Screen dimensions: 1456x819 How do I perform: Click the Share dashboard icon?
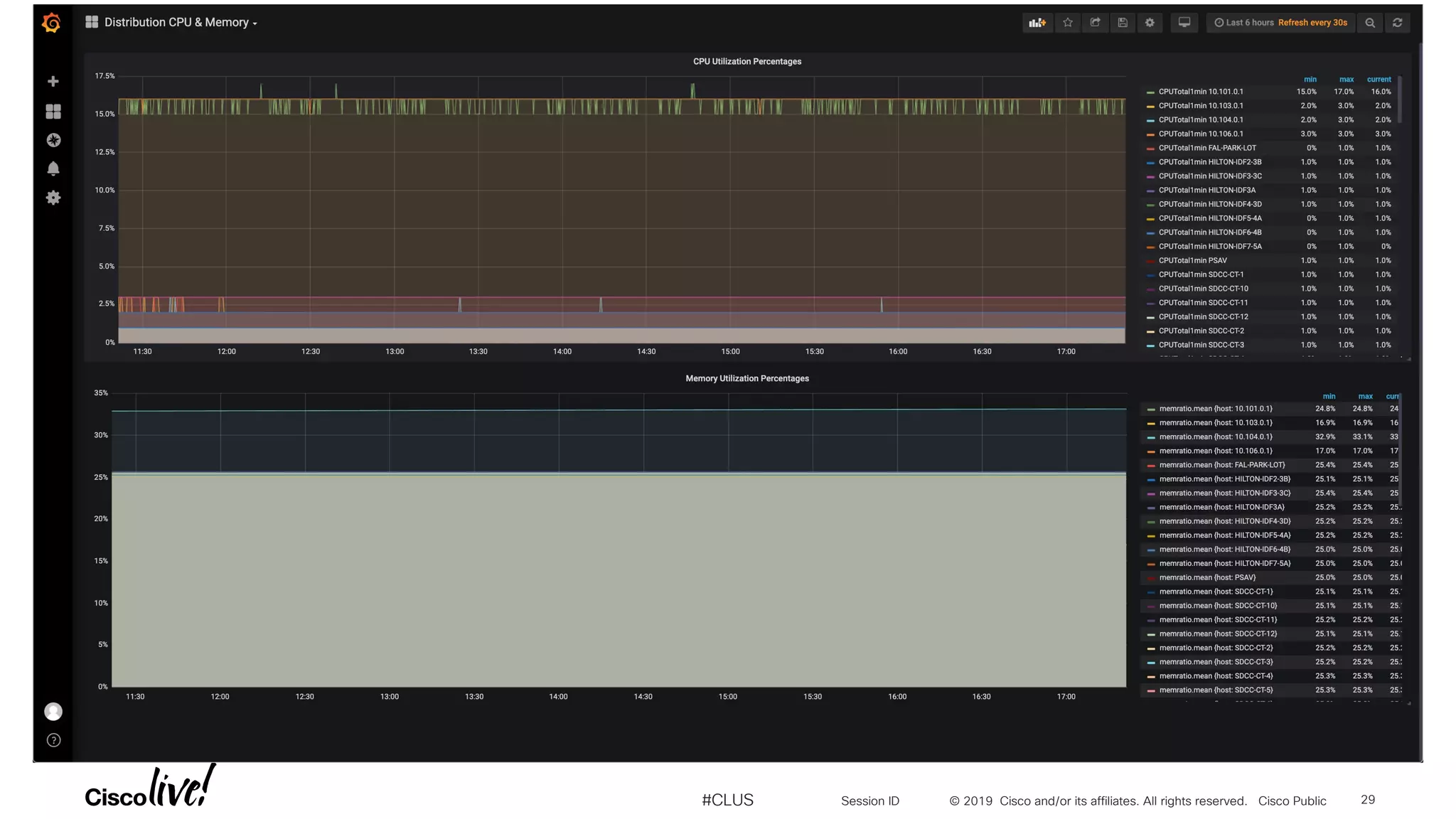coord(1096,23)
